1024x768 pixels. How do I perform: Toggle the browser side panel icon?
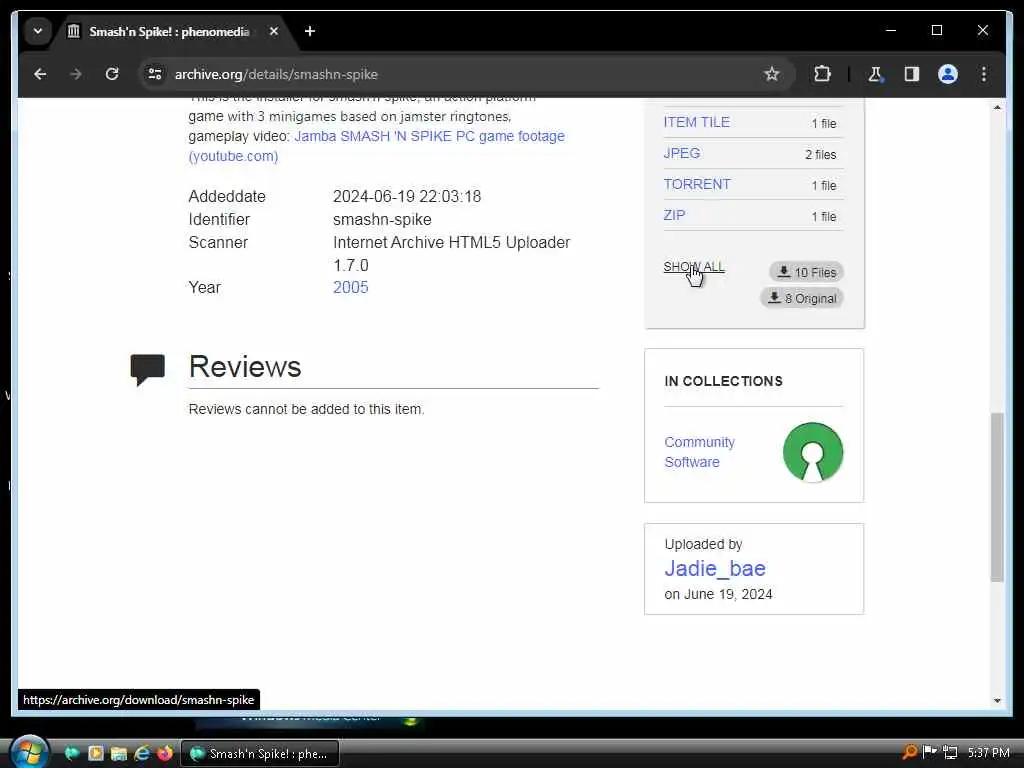(x=912, y=74)
